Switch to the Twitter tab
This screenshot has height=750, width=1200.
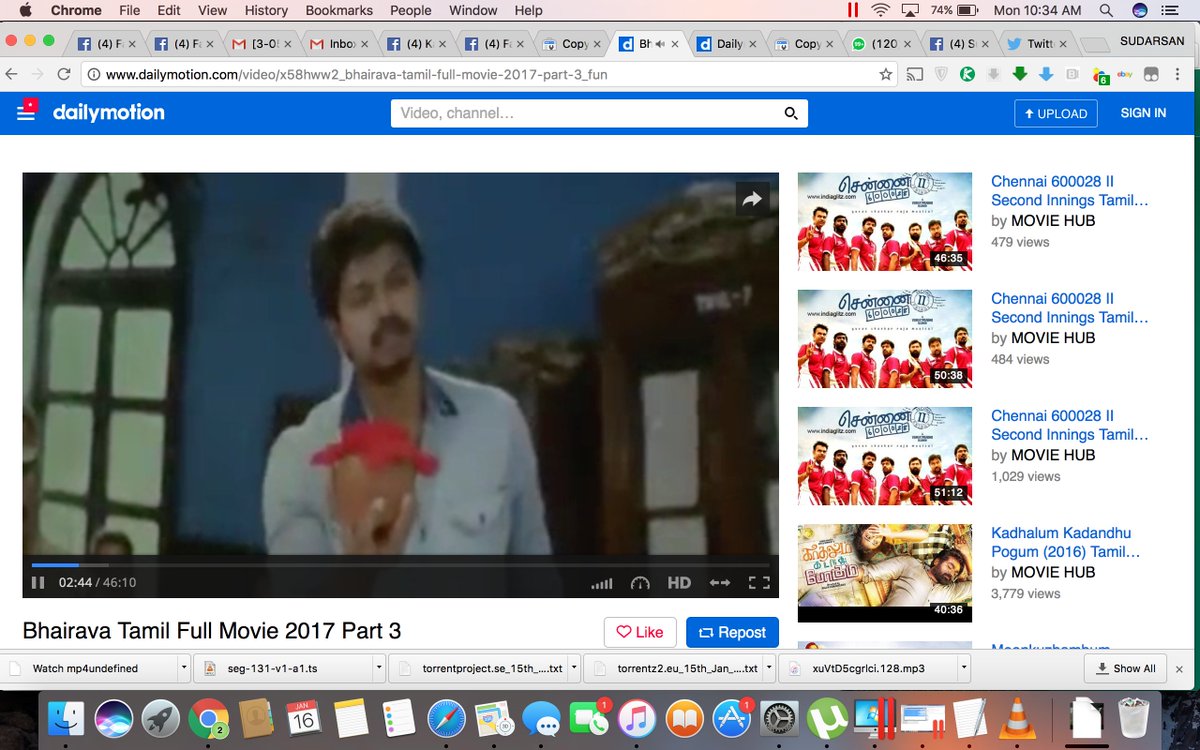pos(1036,44)
